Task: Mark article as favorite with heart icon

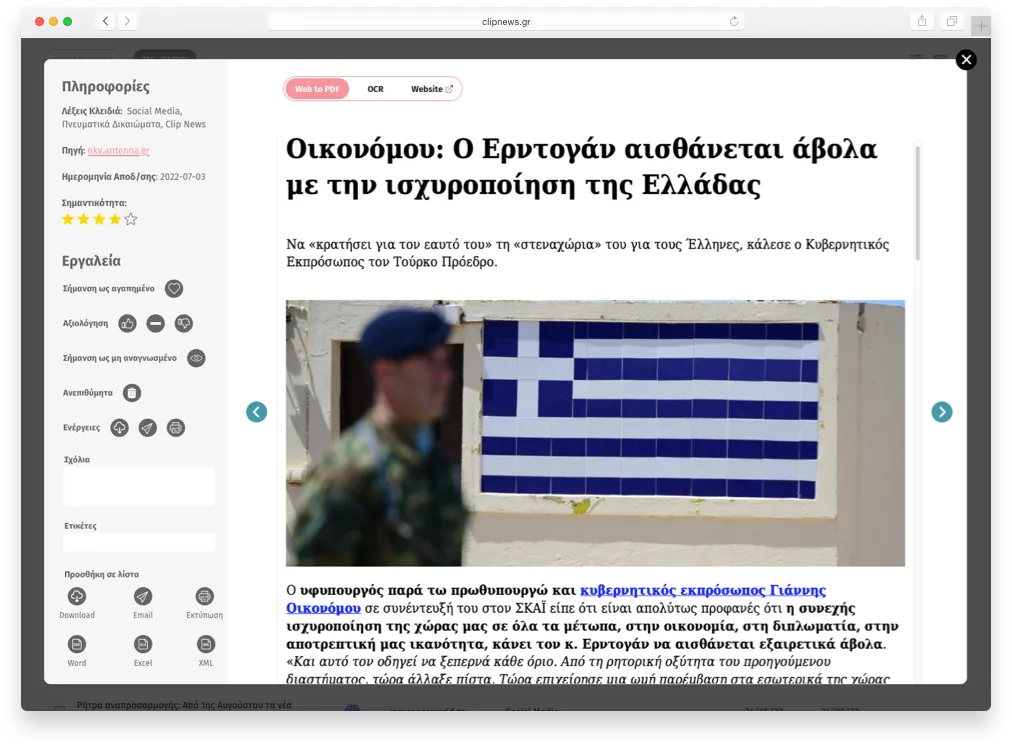Action: coord(174,288)
